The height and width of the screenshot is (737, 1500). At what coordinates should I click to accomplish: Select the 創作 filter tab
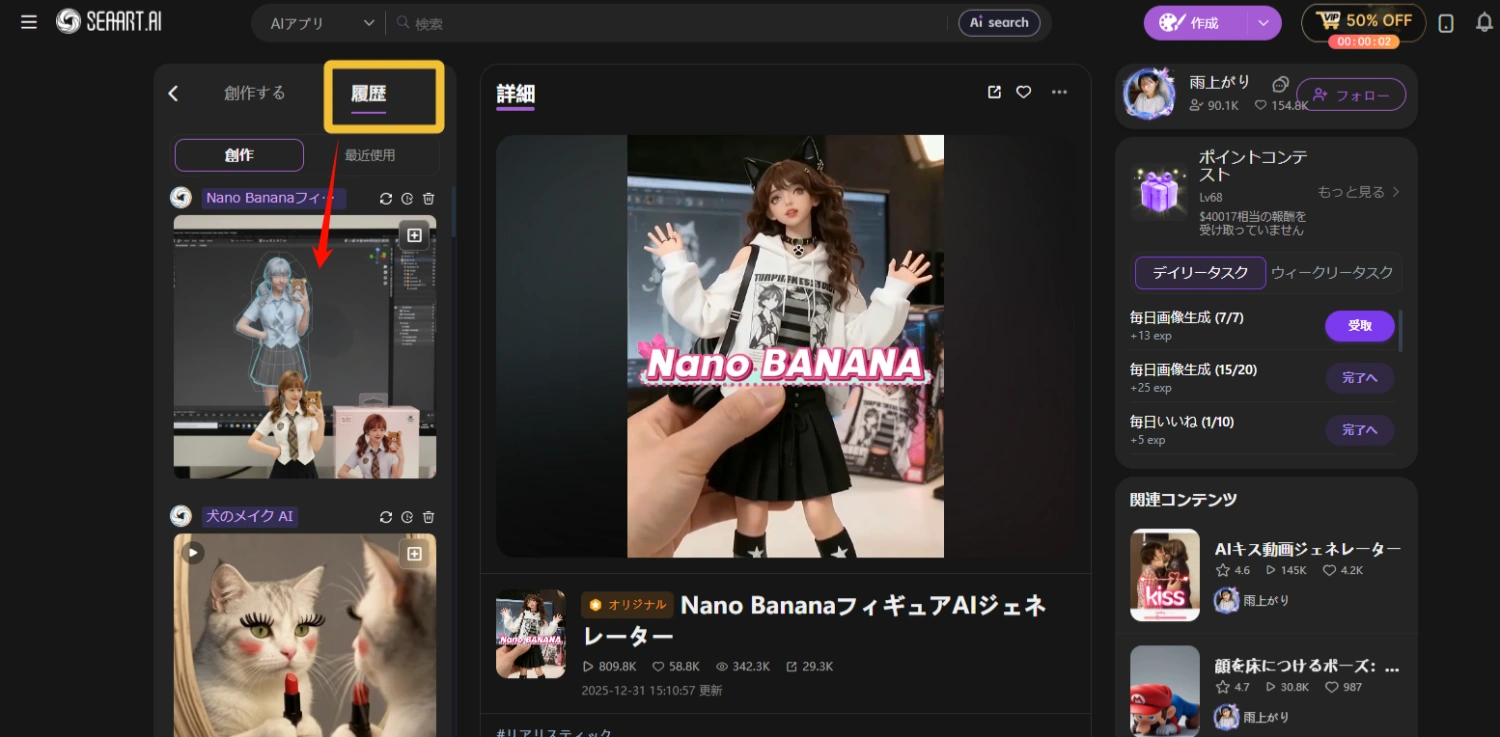click(239, 155)
